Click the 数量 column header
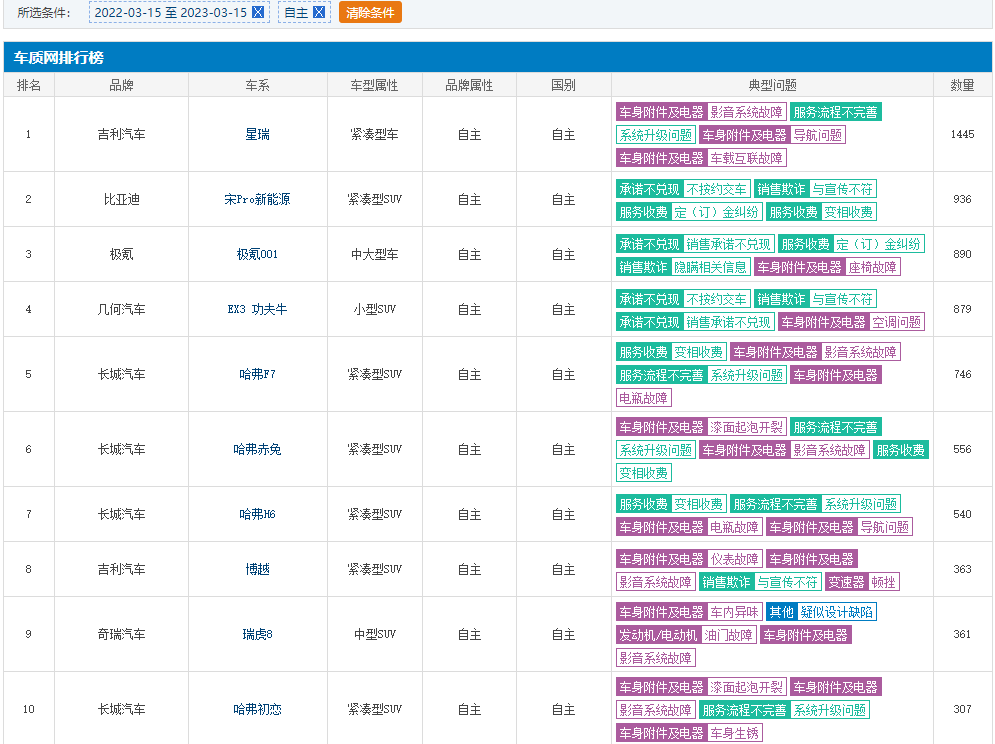 [962, 85]
